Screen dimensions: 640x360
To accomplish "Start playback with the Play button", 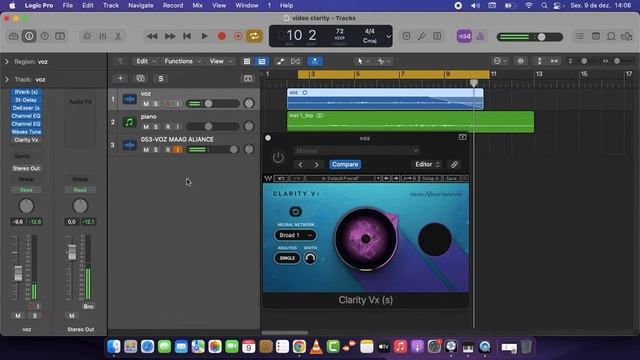I will click(x=204, y=36).
